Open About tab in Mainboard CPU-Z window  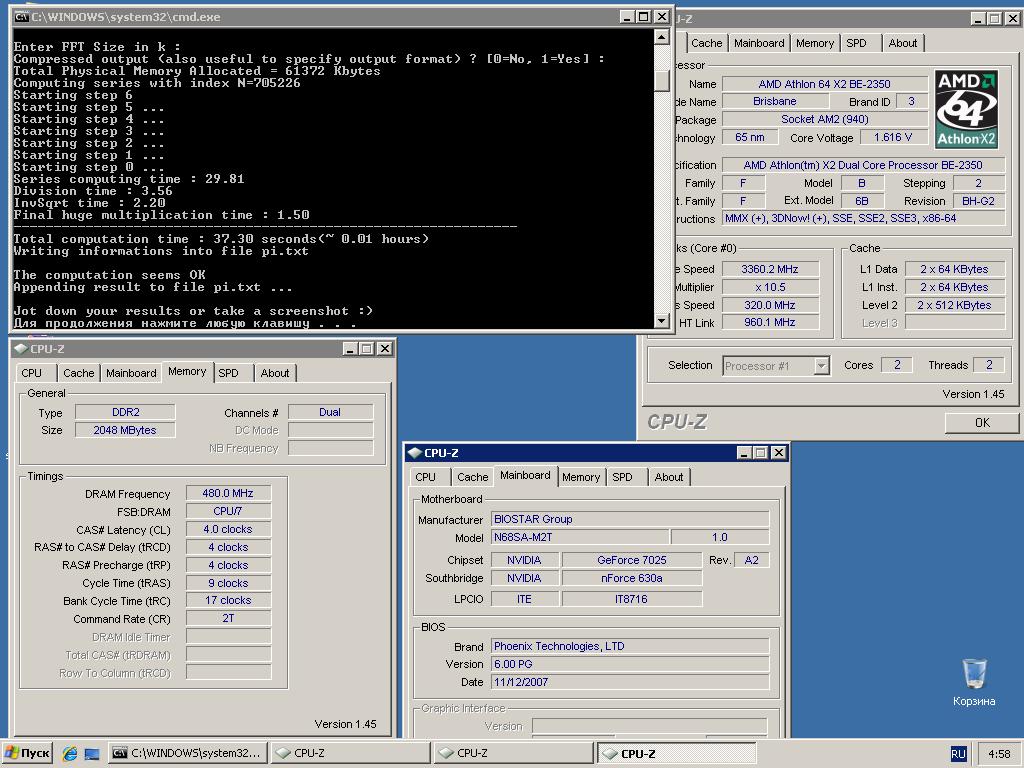click(669, 477)
